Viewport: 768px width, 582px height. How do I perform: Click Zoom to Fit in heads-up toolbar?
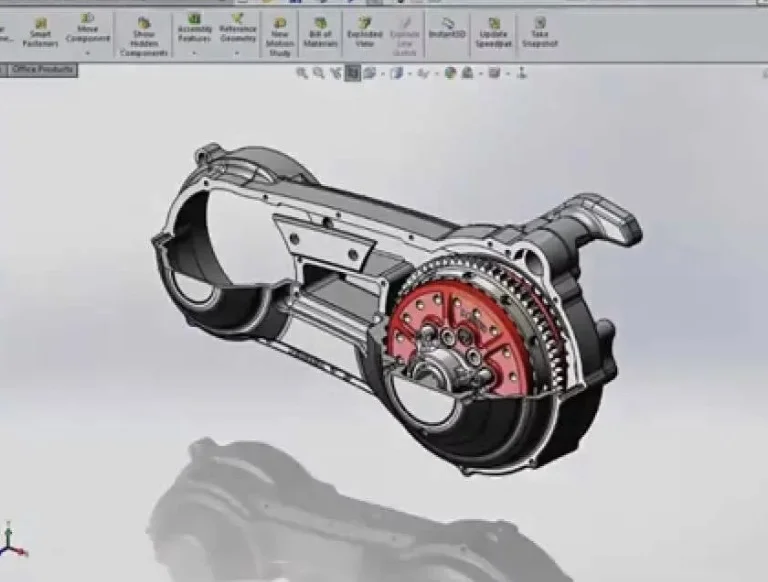click(302, 73)
